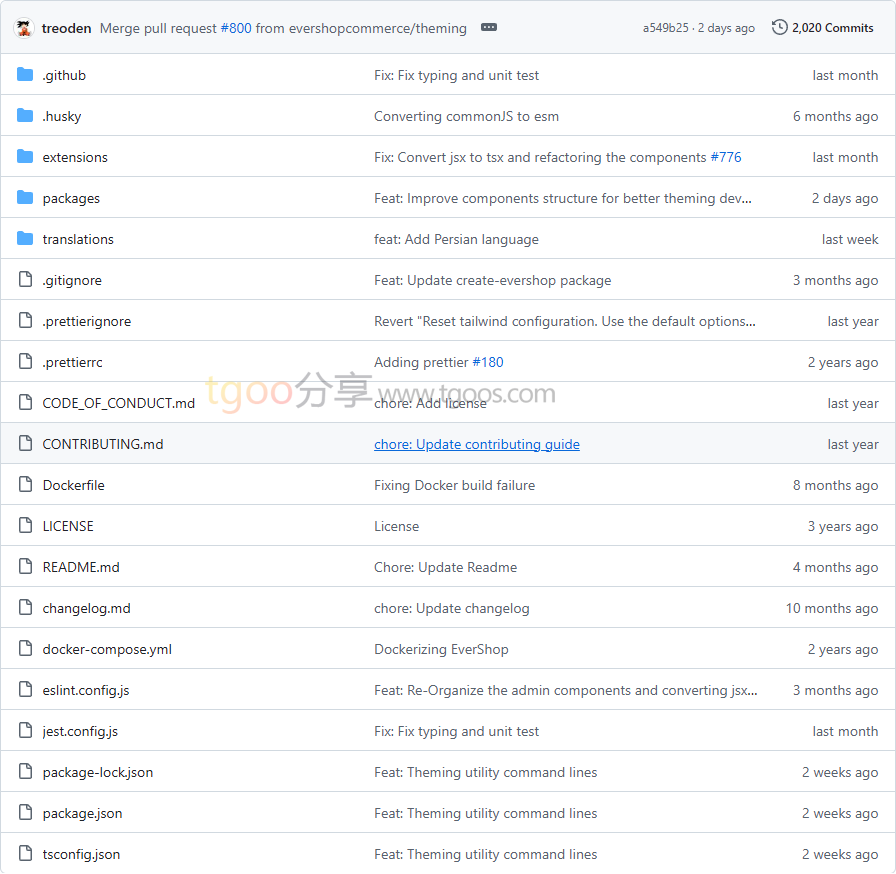Open the treoden author profile link

pyautogui.click(x=67, y=28)
